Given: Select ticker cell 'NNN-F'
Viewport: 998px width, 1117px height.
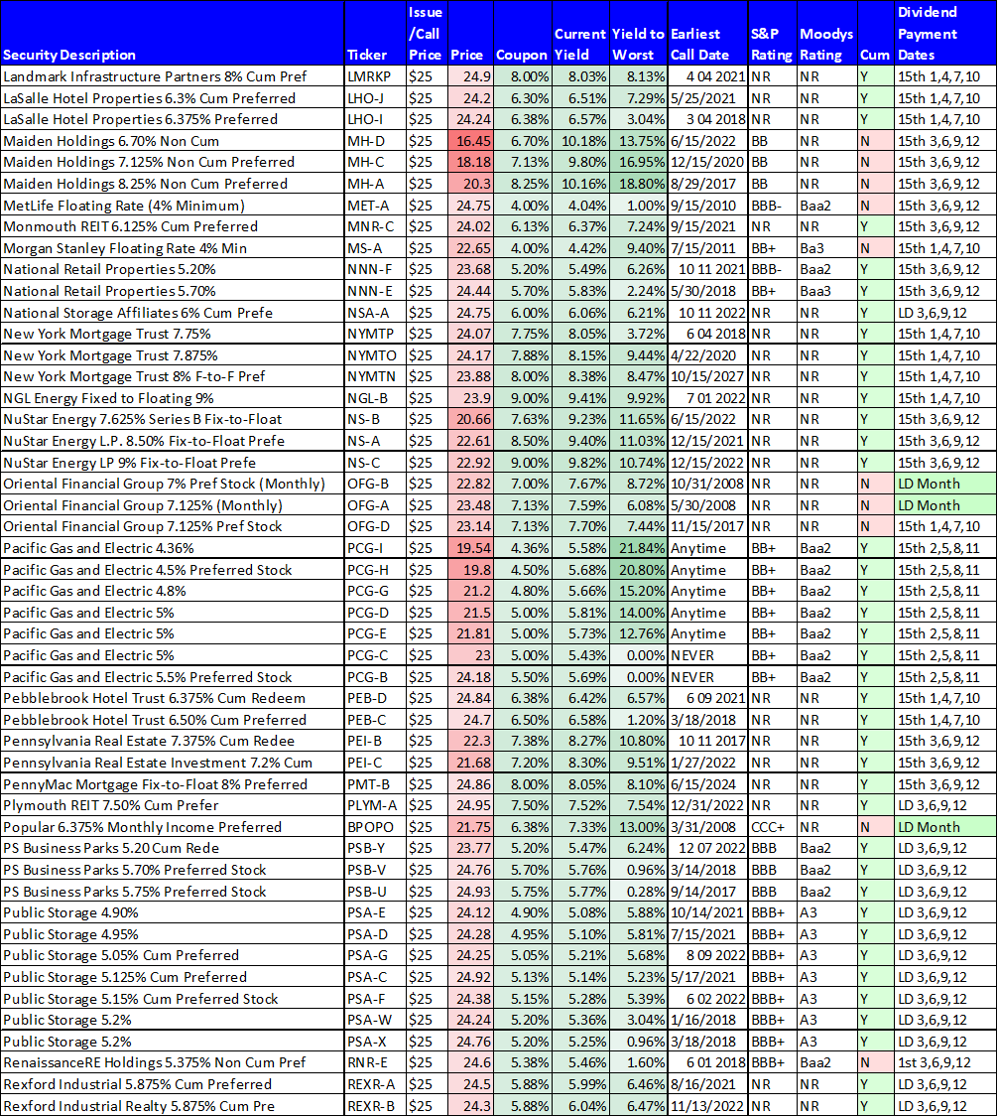Looking at the screenshot, I should (x=375, y=269).
